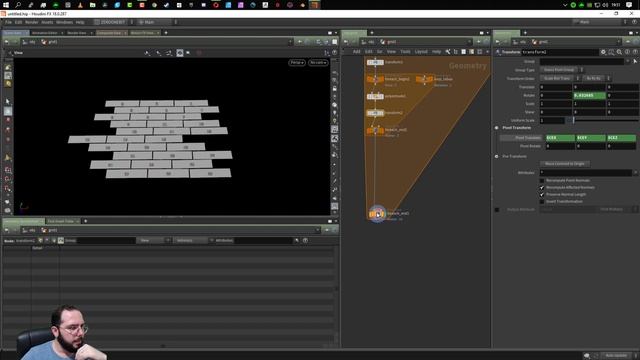This screenshot has width=640, height=360.
Task: Open the Attributes dropdown arrow
Action: (x=636, y=173)
